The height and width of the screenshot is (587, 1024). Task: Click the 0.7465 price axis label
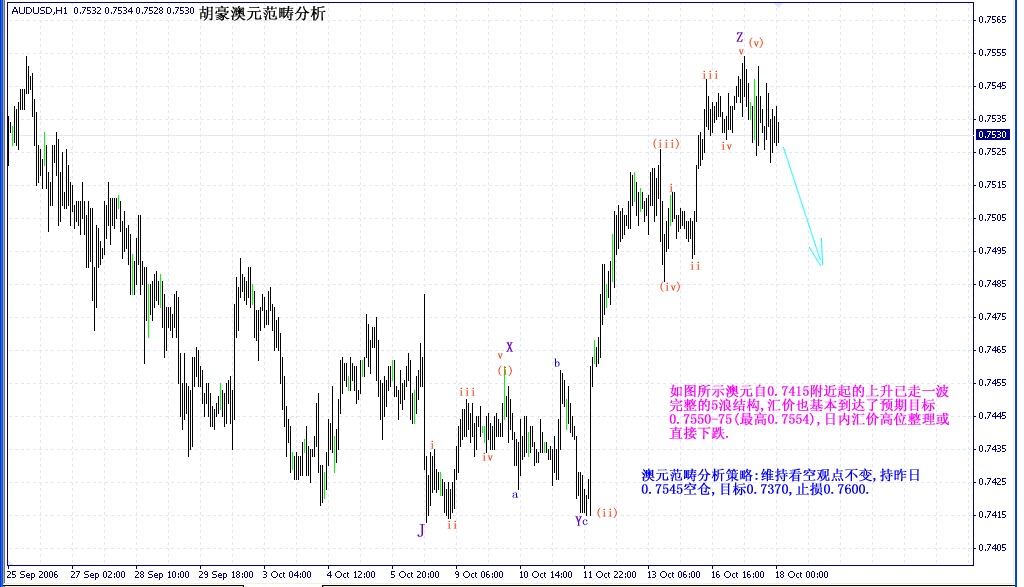(x=993, y=350)
